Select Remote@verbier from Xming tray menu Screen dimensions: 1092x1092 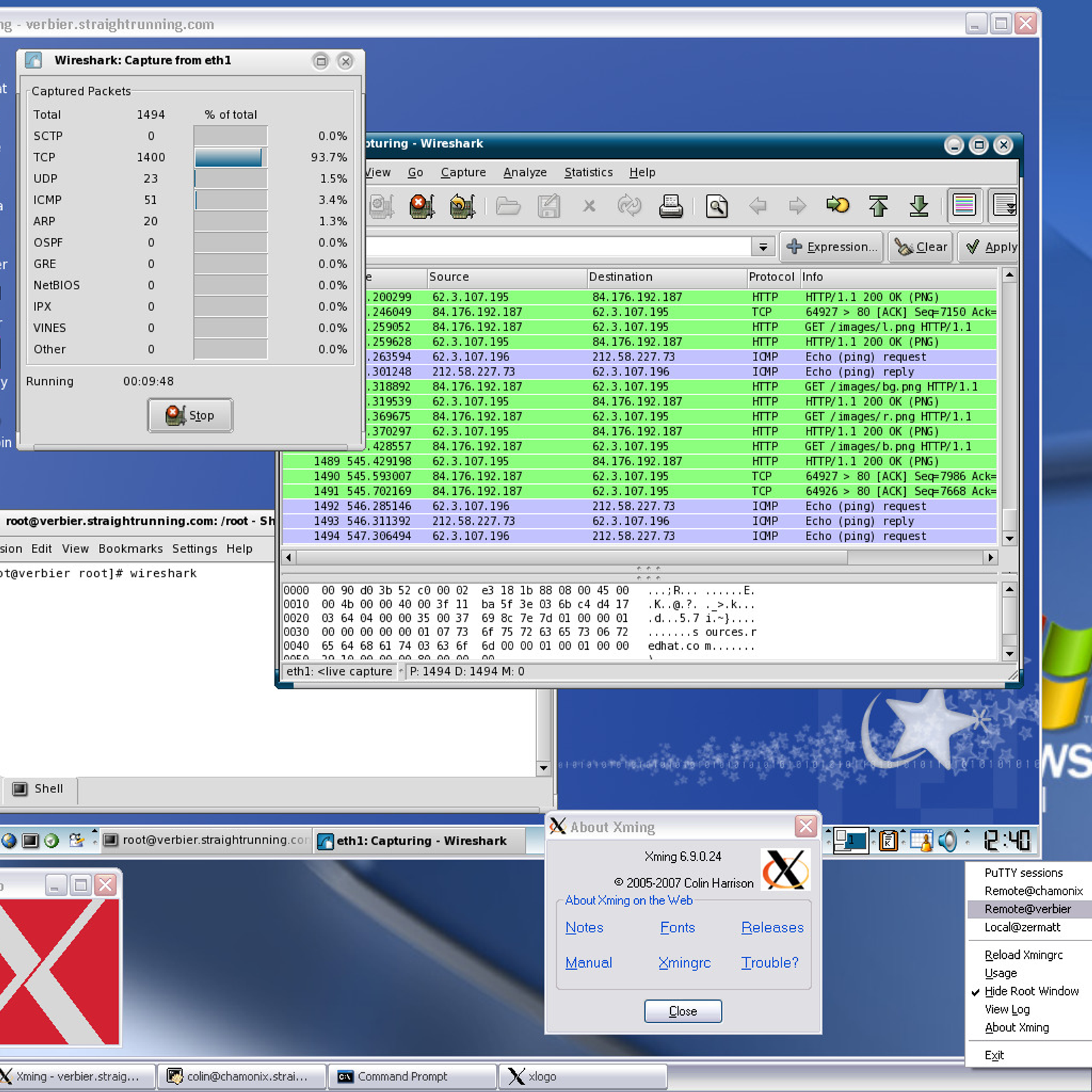pos(1029,909)
